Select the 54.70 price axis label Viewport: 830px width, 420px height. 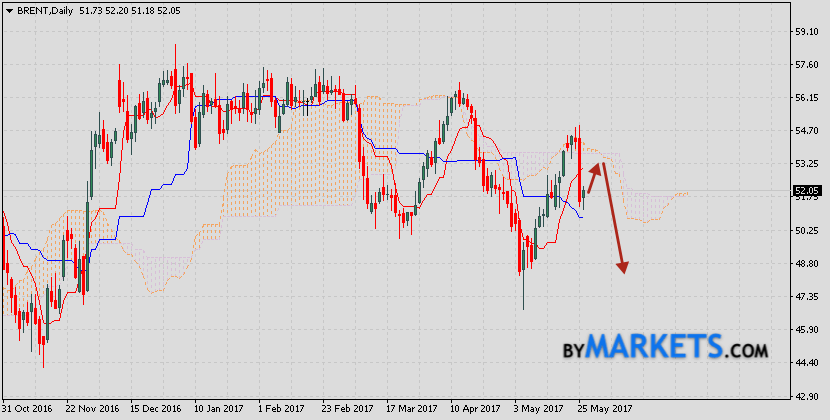804,131
